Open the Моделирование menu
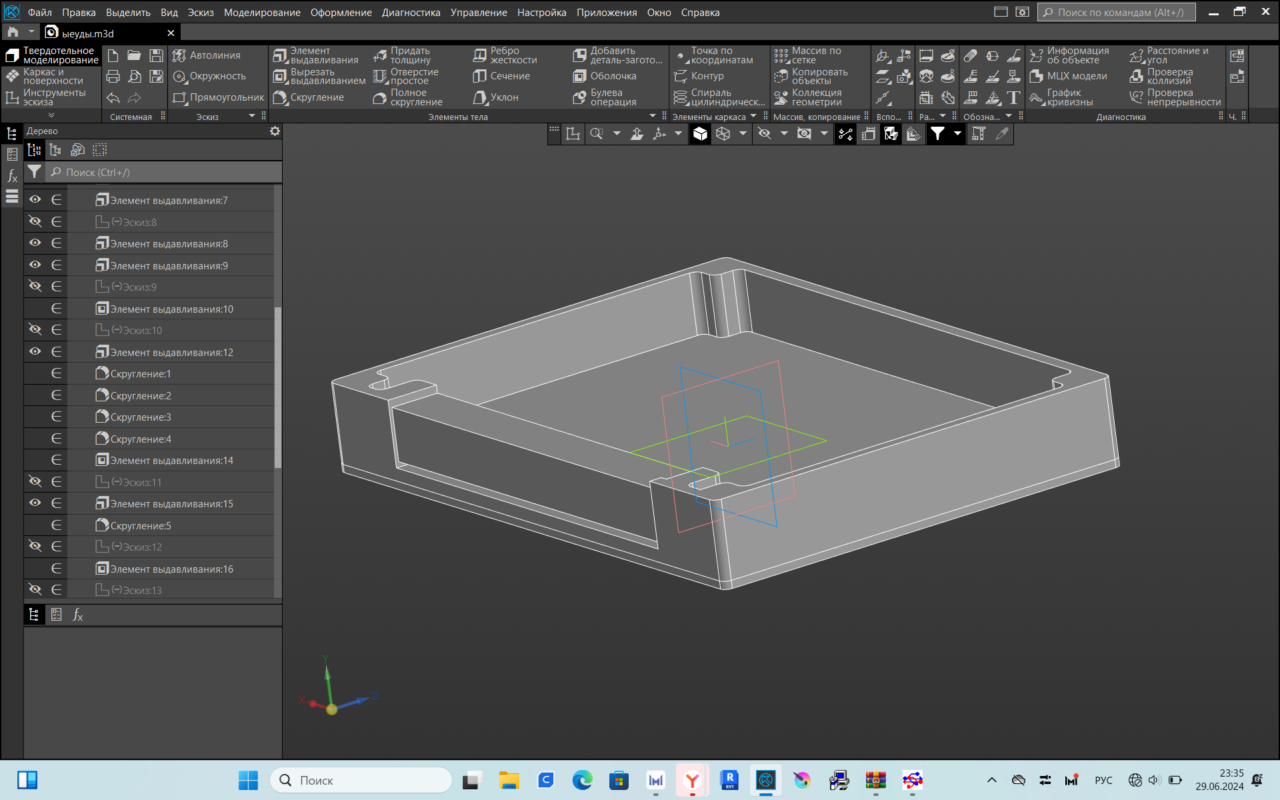This screenshot has height=800, width=1280. (x=261, y=13)
